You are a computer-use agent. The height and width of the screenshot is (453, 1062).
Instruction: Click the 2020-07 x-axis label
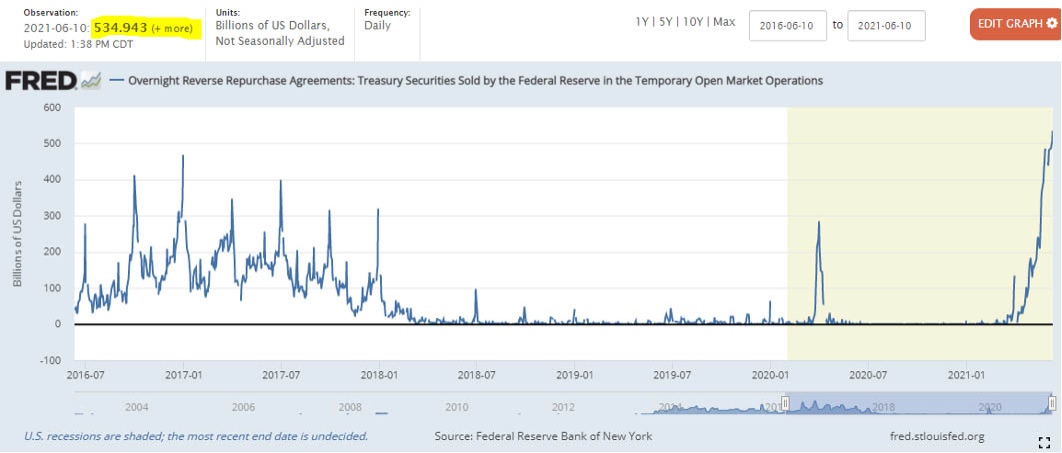pyautogui.click(x=868, y=374)
